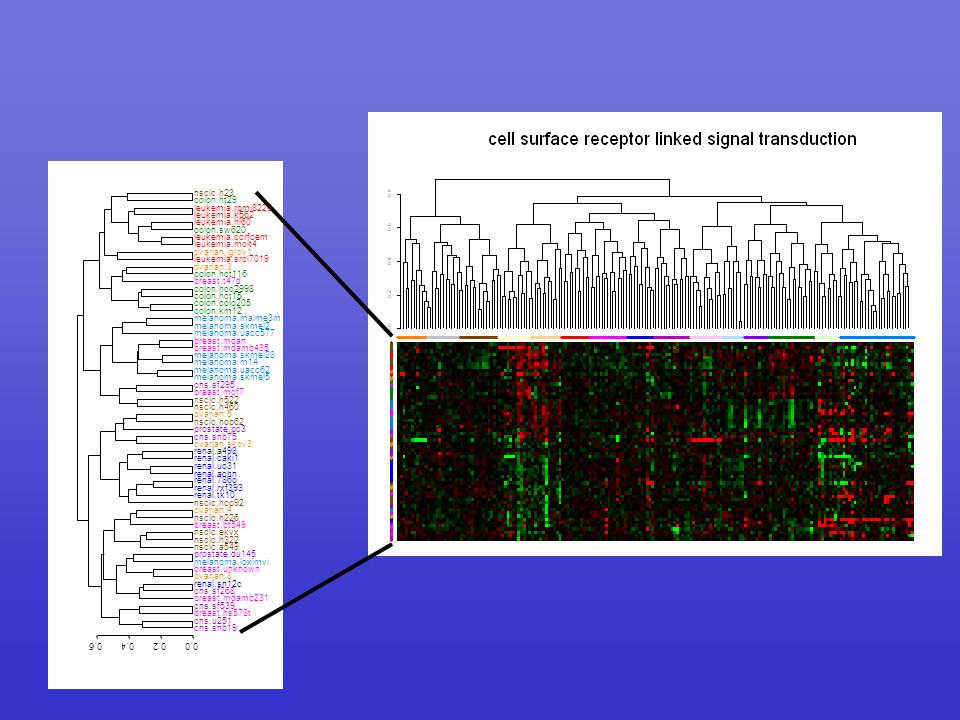Click the 'cns.u251' label
This screenshot has height=720, width=960.
tap(213, 621)
